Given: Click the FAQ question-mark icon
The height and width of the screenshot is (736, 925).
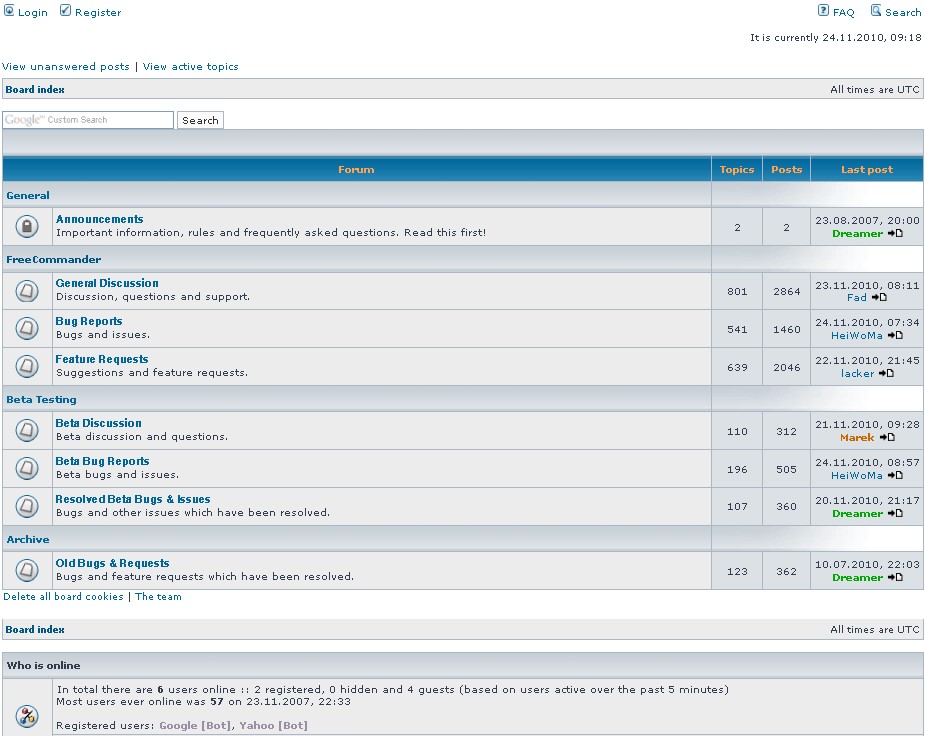Looking at the screenshot, I should [823, 11].
